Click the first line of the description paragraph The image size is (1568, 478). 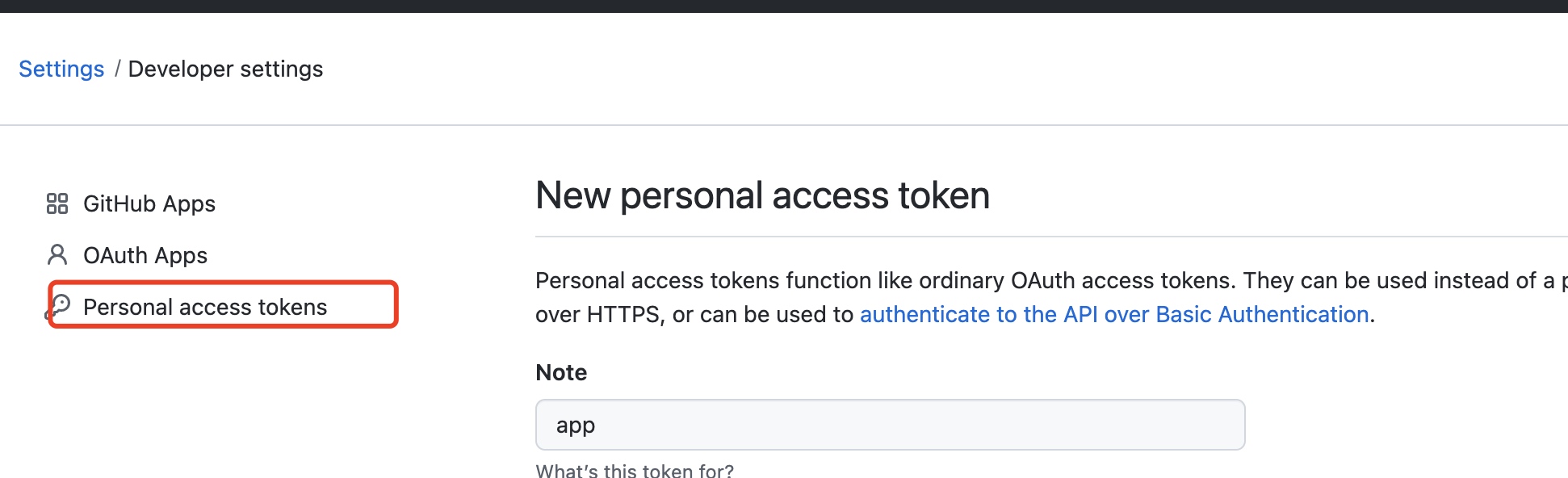[888, 280]
